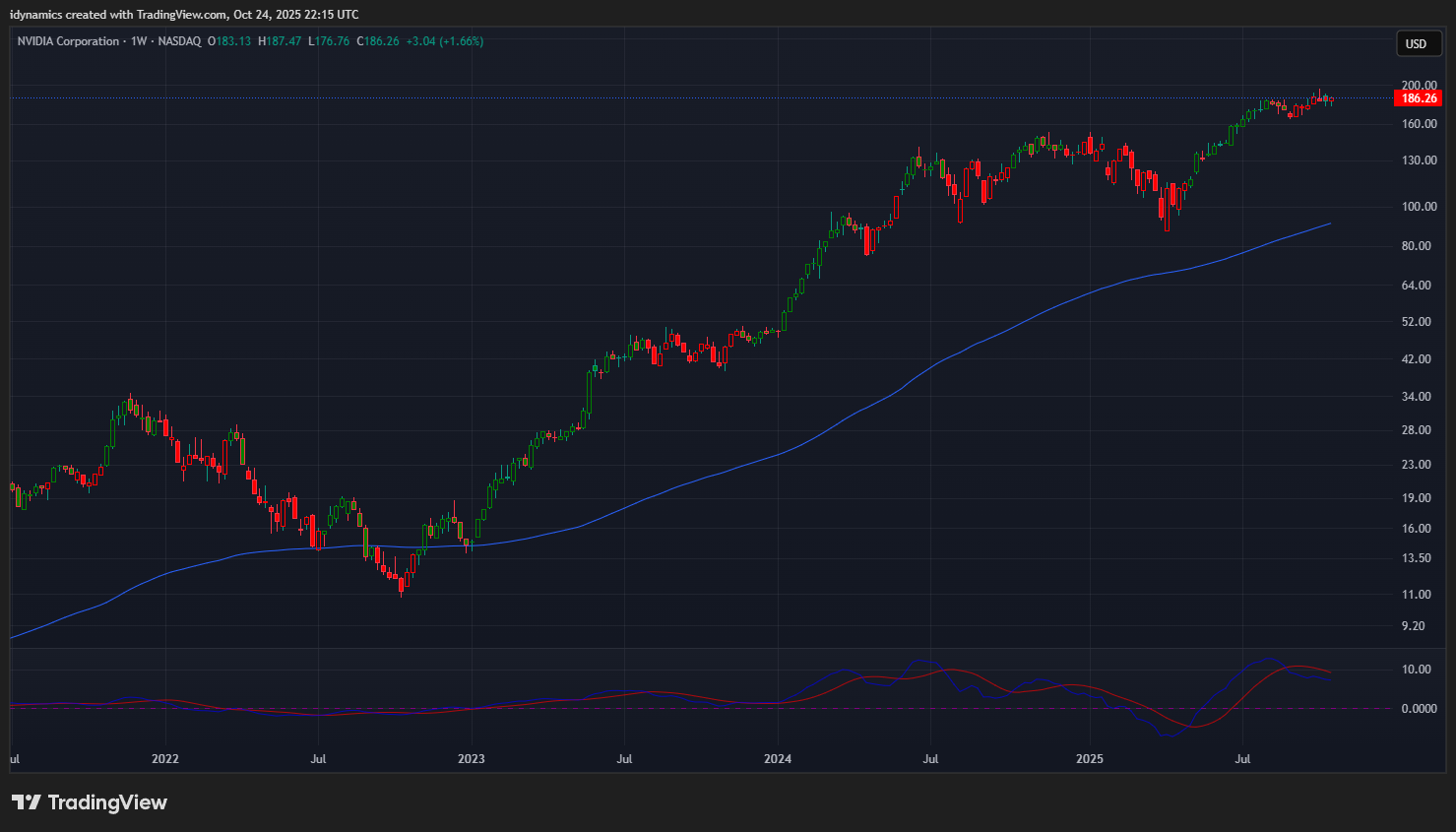The width and height of the screenshot is (1456, 832).
Task: Click the C186.26 close value in legend
Action: tap(378, 41)
